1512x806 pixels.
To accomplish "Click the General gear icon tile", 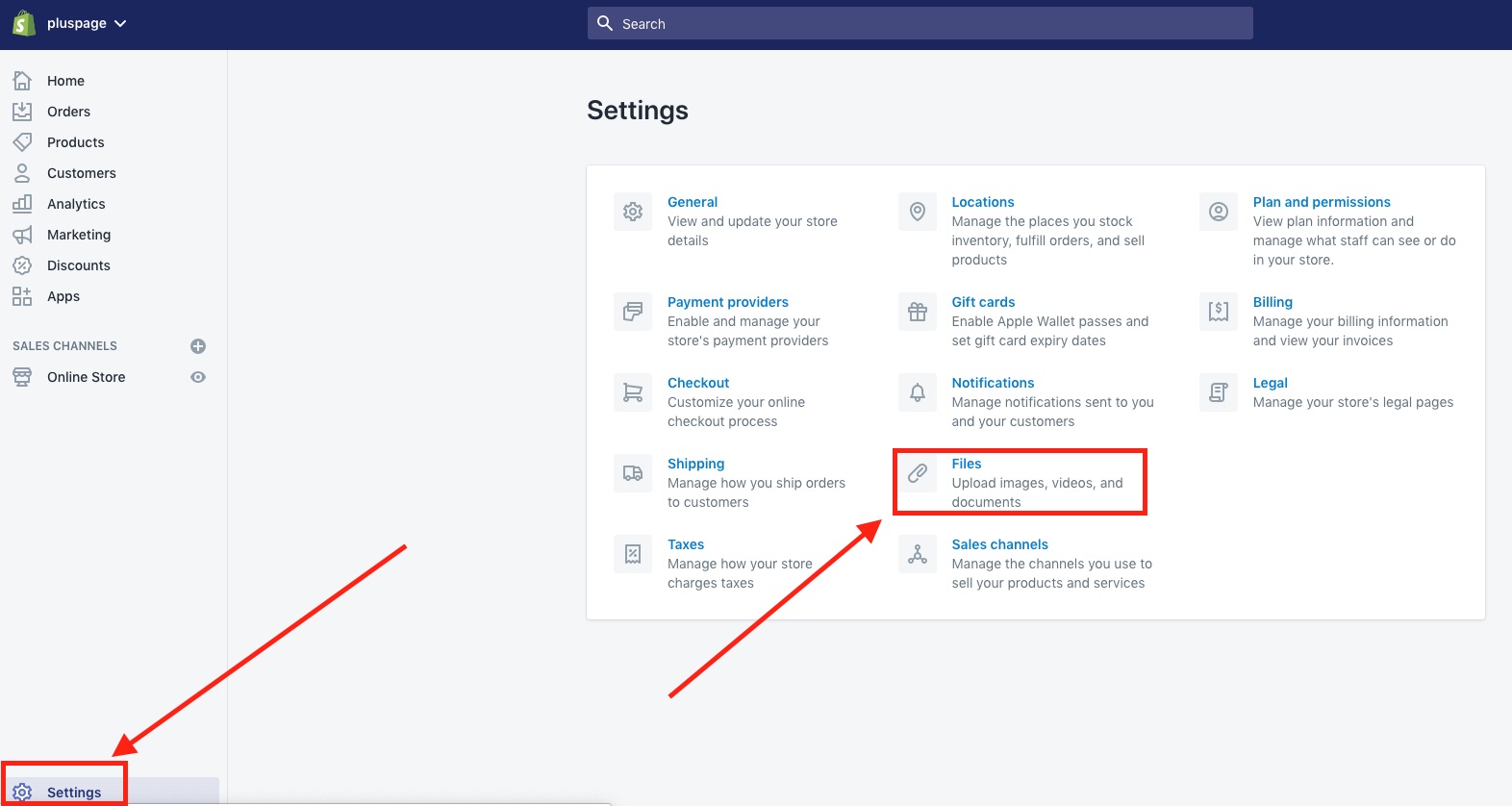I will click(x=633, y=212).
